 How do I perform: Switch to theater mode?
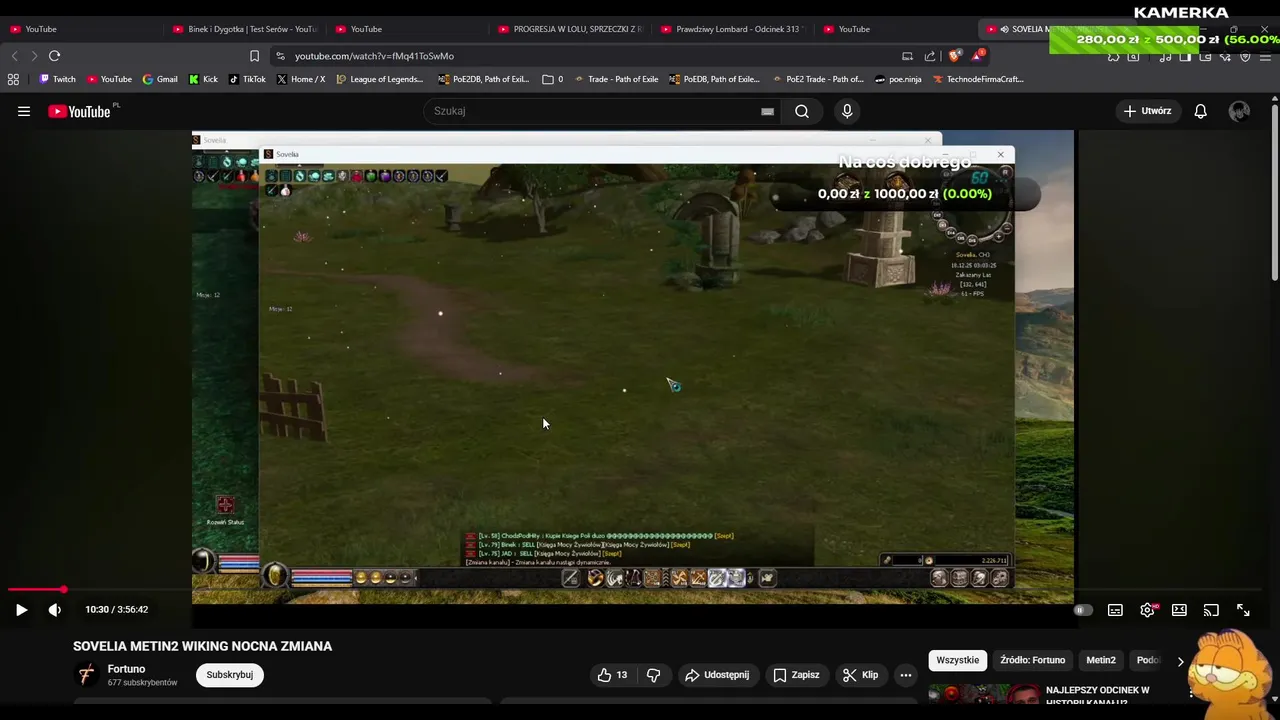[x=1179, y=609]
